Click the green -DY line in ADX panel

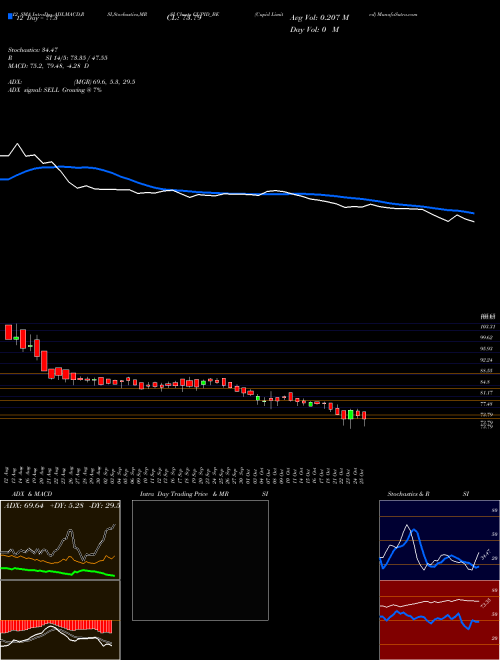click(58, 572)
